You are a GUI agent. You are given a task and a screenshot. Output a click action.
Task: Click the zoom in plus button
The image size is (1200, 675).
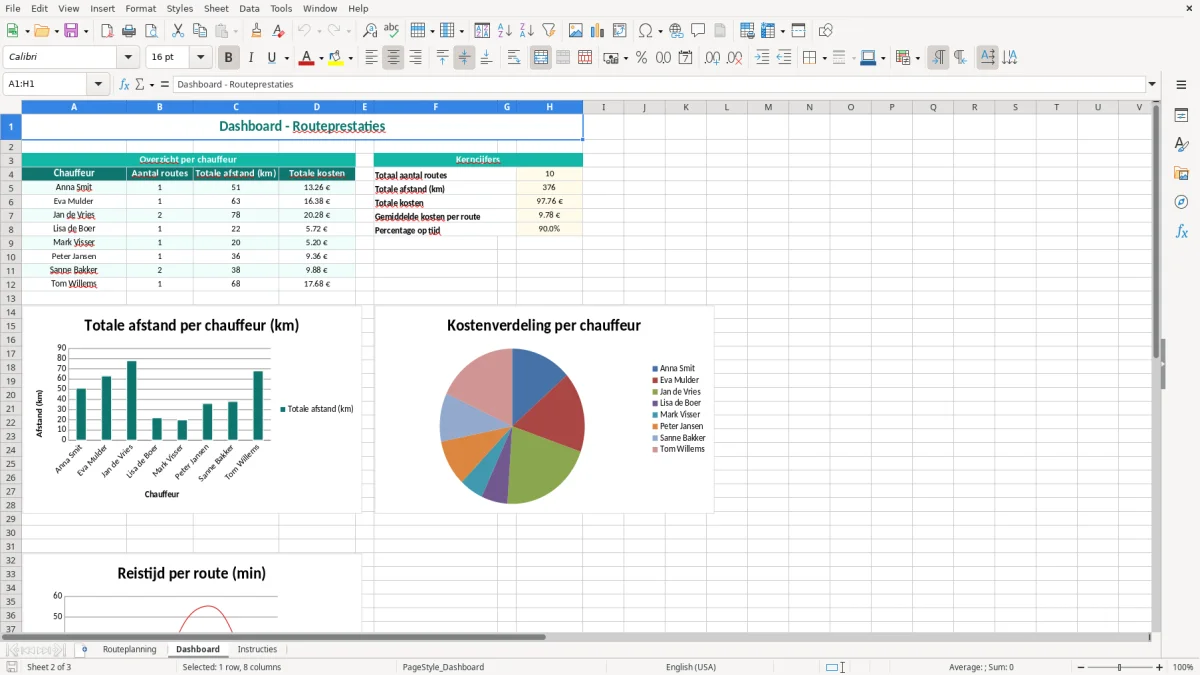tap(1160, 667)
